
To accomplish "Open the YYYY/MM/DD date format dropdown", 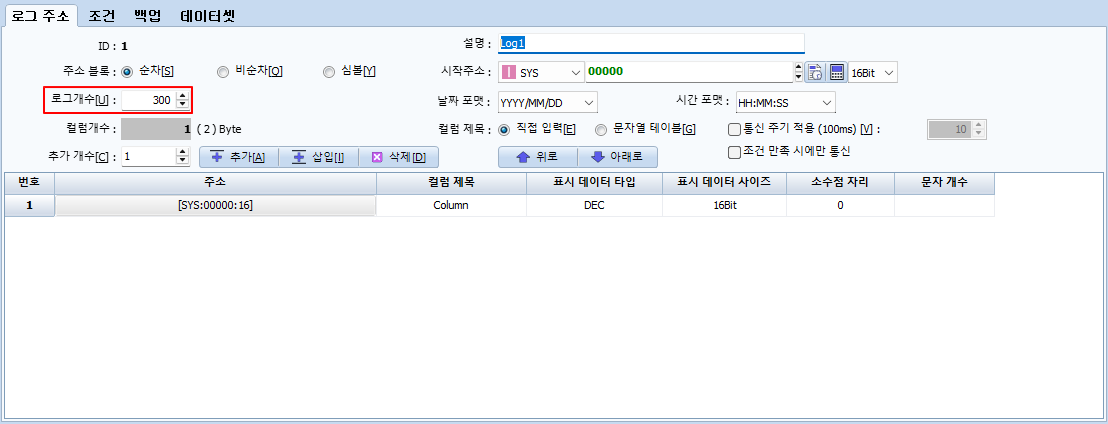I will [548, 102].
